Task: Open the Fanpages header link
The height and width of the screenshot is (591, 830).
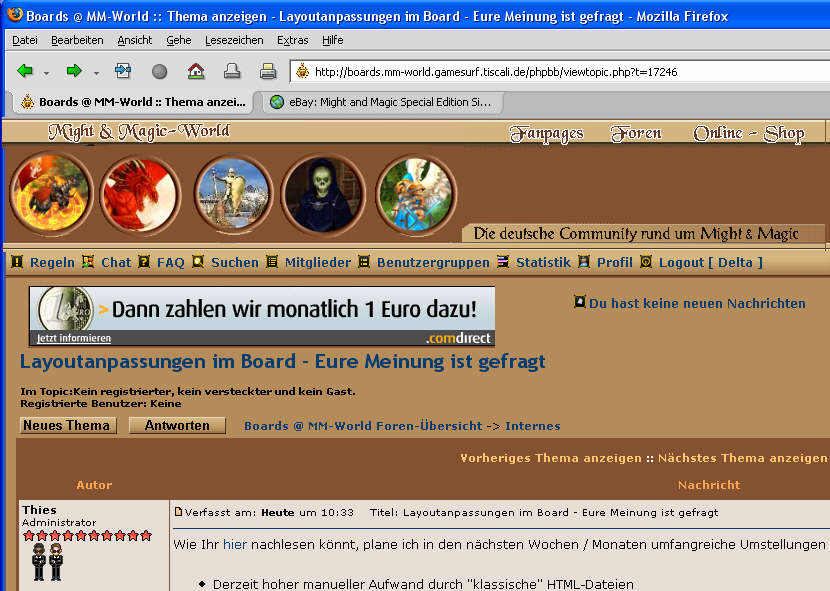Action: click(x=546, y=133)
